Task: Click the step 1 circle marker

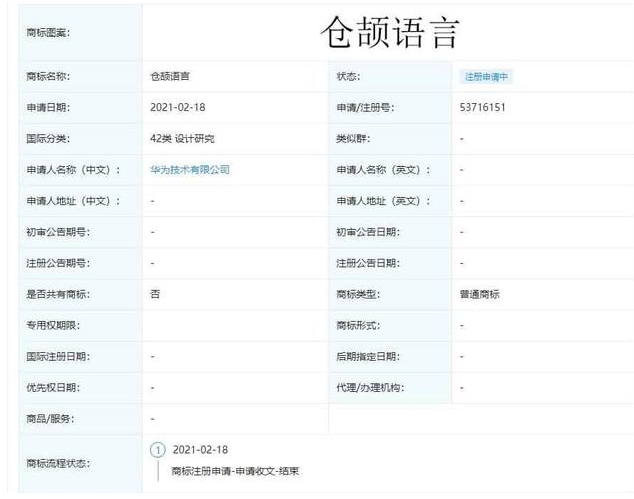Action: click(158, 450)
